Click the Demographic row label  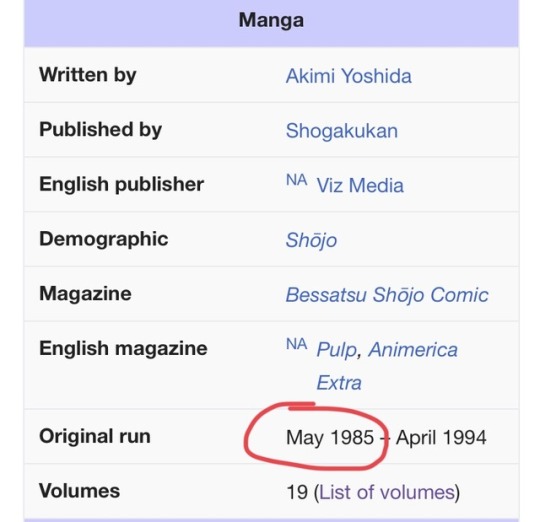[x=104, y=239]
